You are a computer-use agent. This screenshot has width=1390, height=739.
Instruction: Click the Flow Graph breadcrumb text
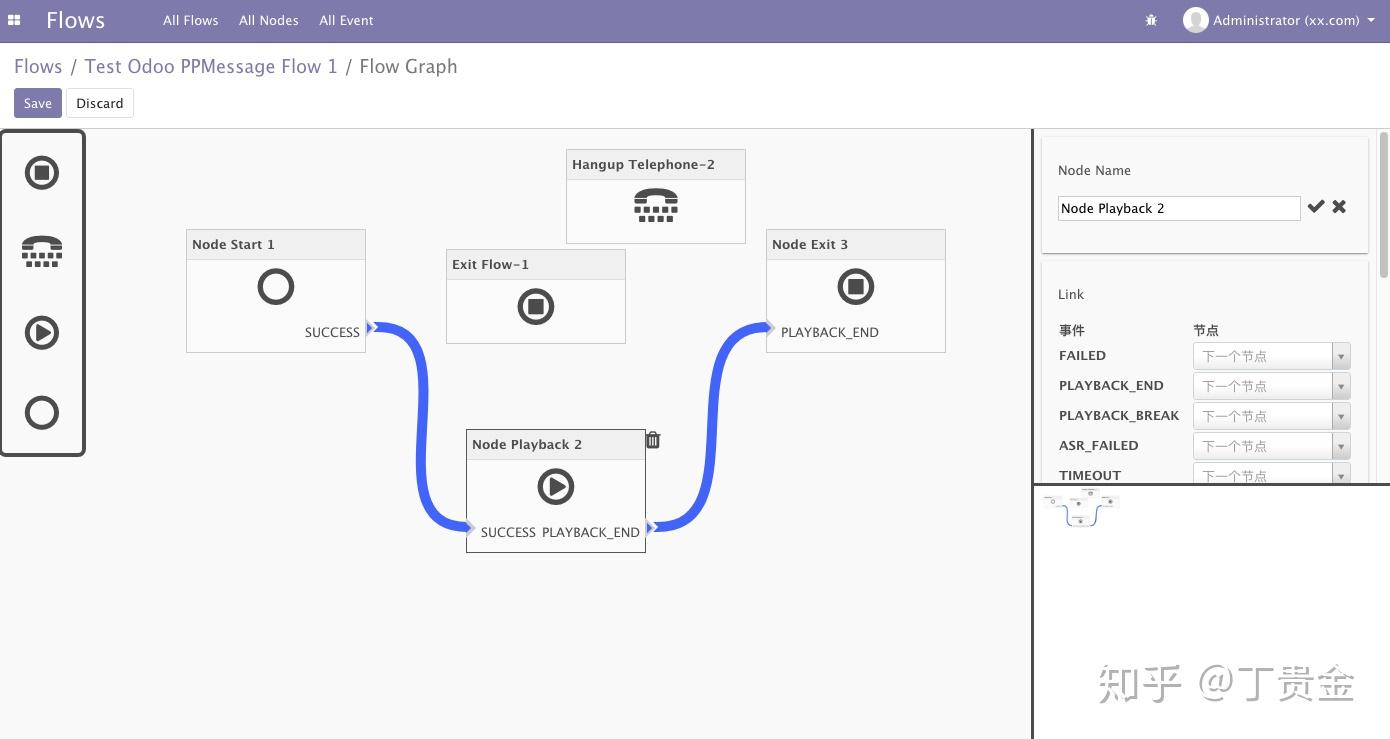pos(408,66)
